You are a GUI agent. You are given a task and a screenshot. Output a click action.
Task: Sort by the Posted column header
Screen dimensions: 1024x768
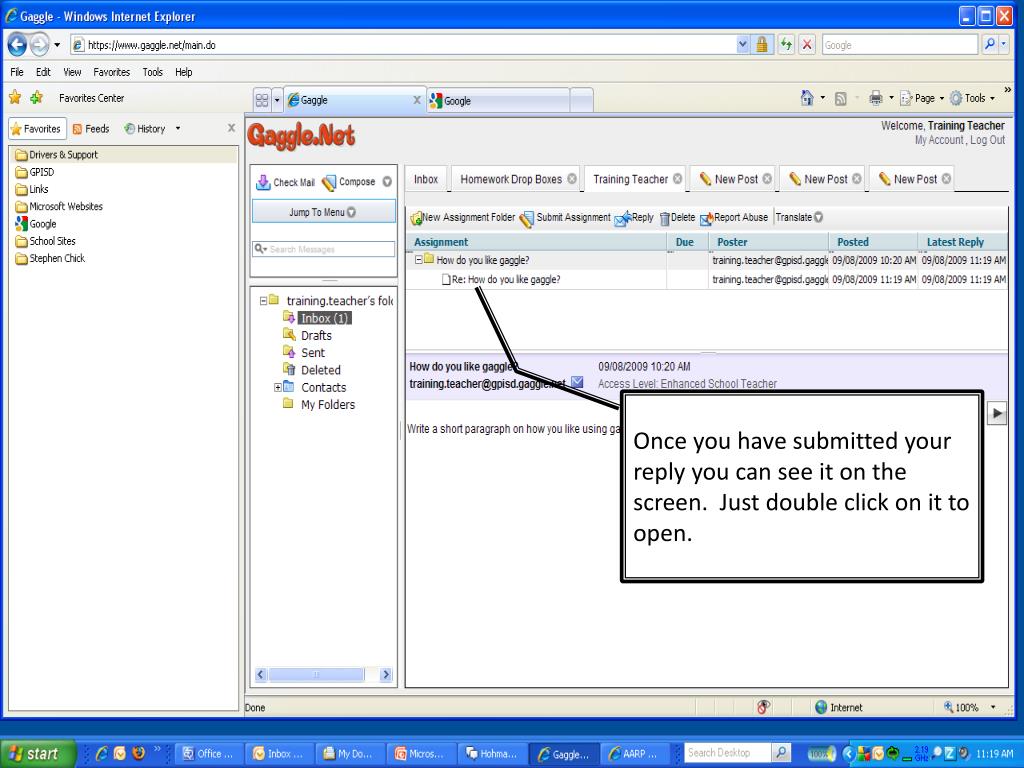point(873,242)
